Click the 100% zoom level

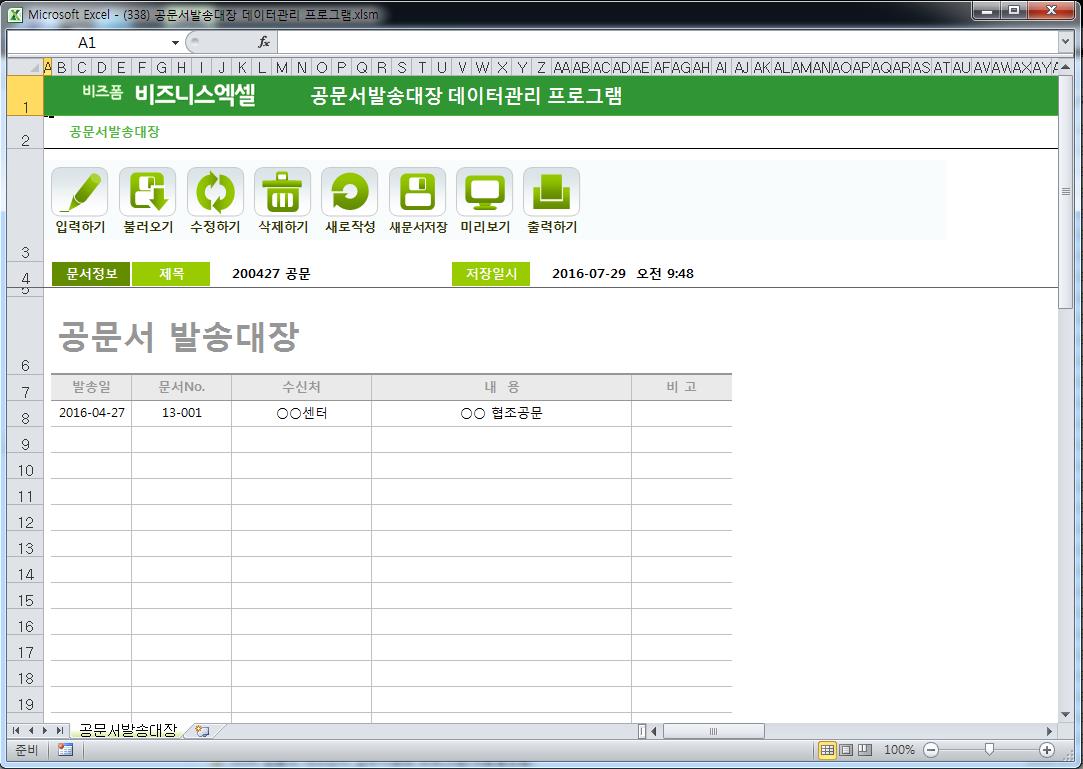899,750
